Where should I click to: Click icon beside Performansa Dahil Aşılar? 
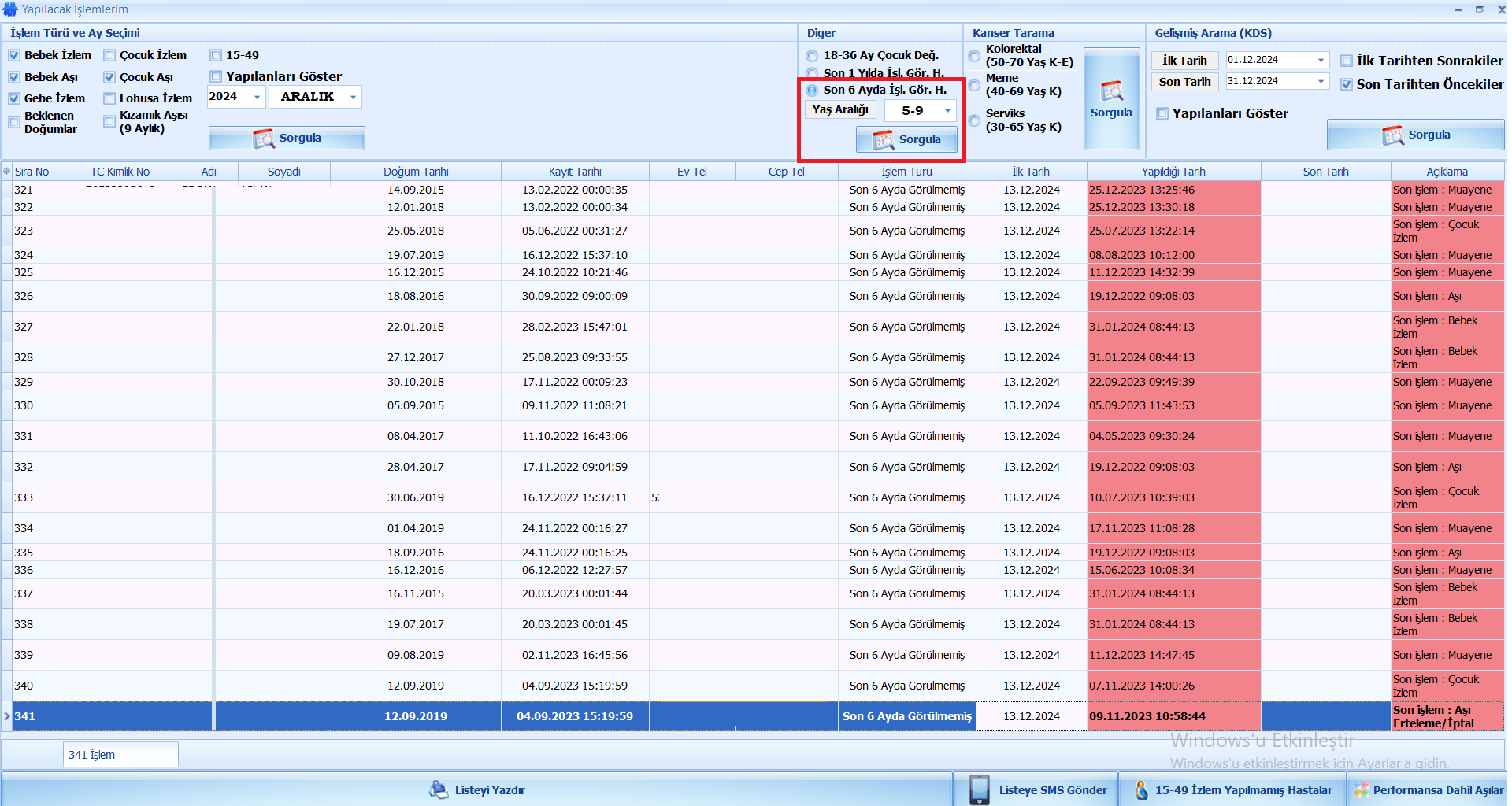(1361, 790)
